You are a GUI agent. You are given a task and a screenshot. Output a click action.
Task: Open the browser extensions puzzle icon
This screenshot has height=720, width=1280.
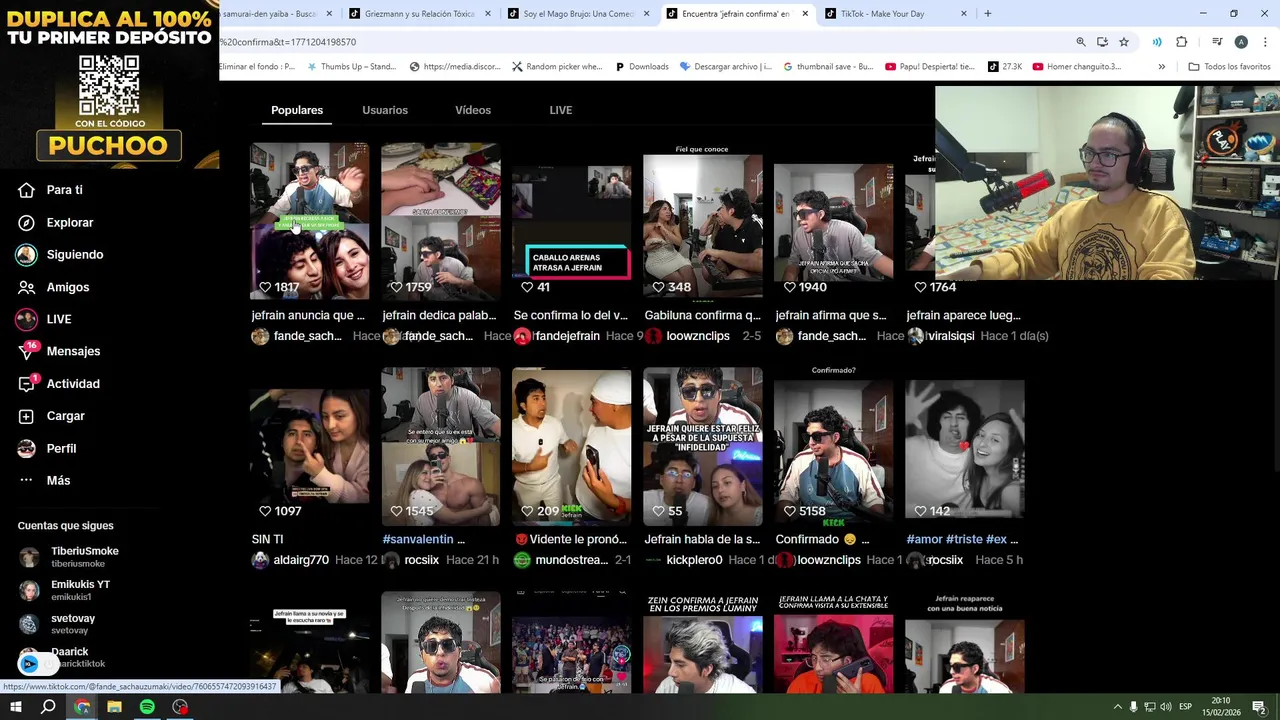point(1181,42)
